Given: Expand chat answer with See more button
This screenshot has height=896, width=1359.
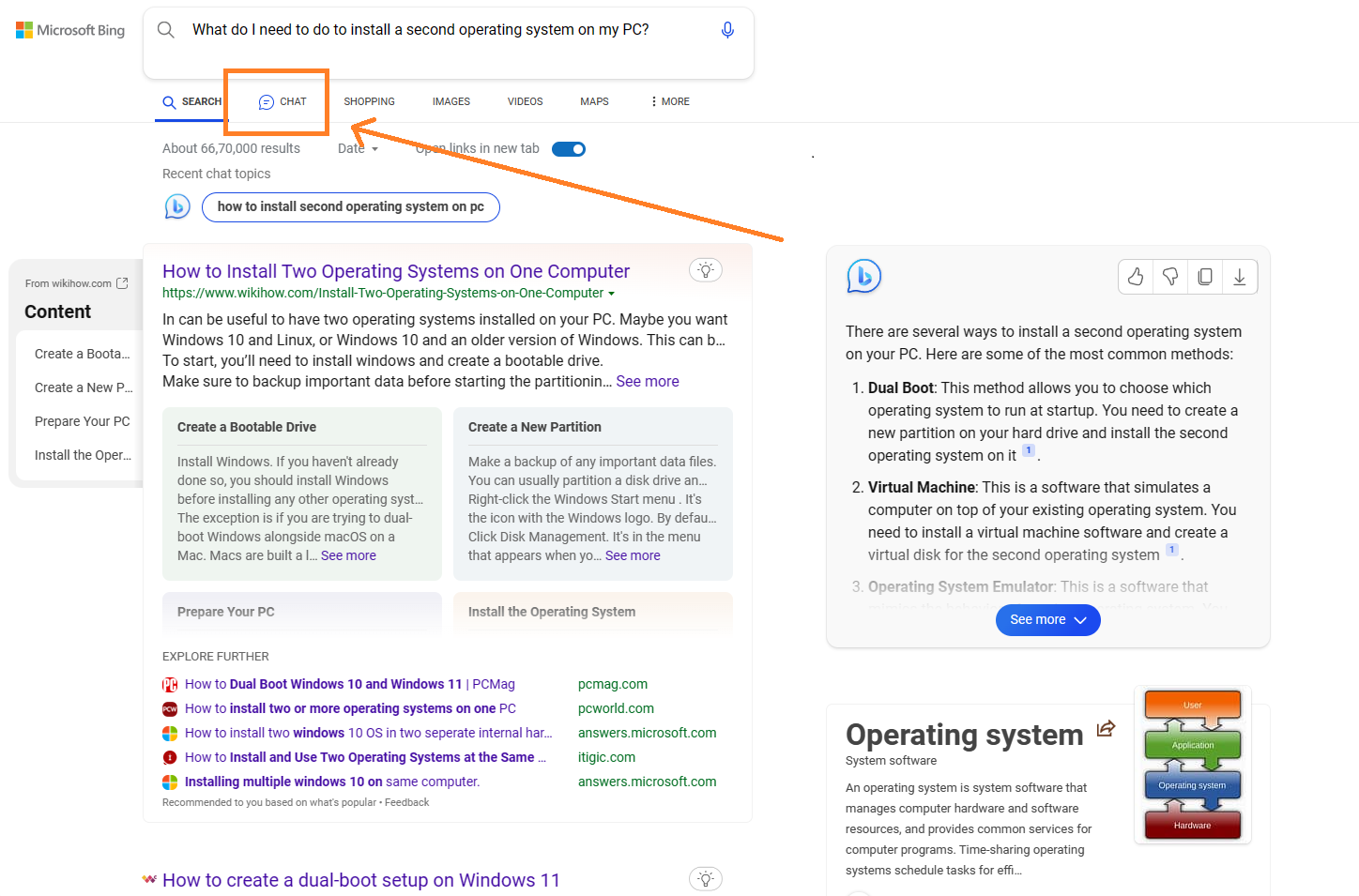Looking at the screenshot, I should [x=1048, y=620].
